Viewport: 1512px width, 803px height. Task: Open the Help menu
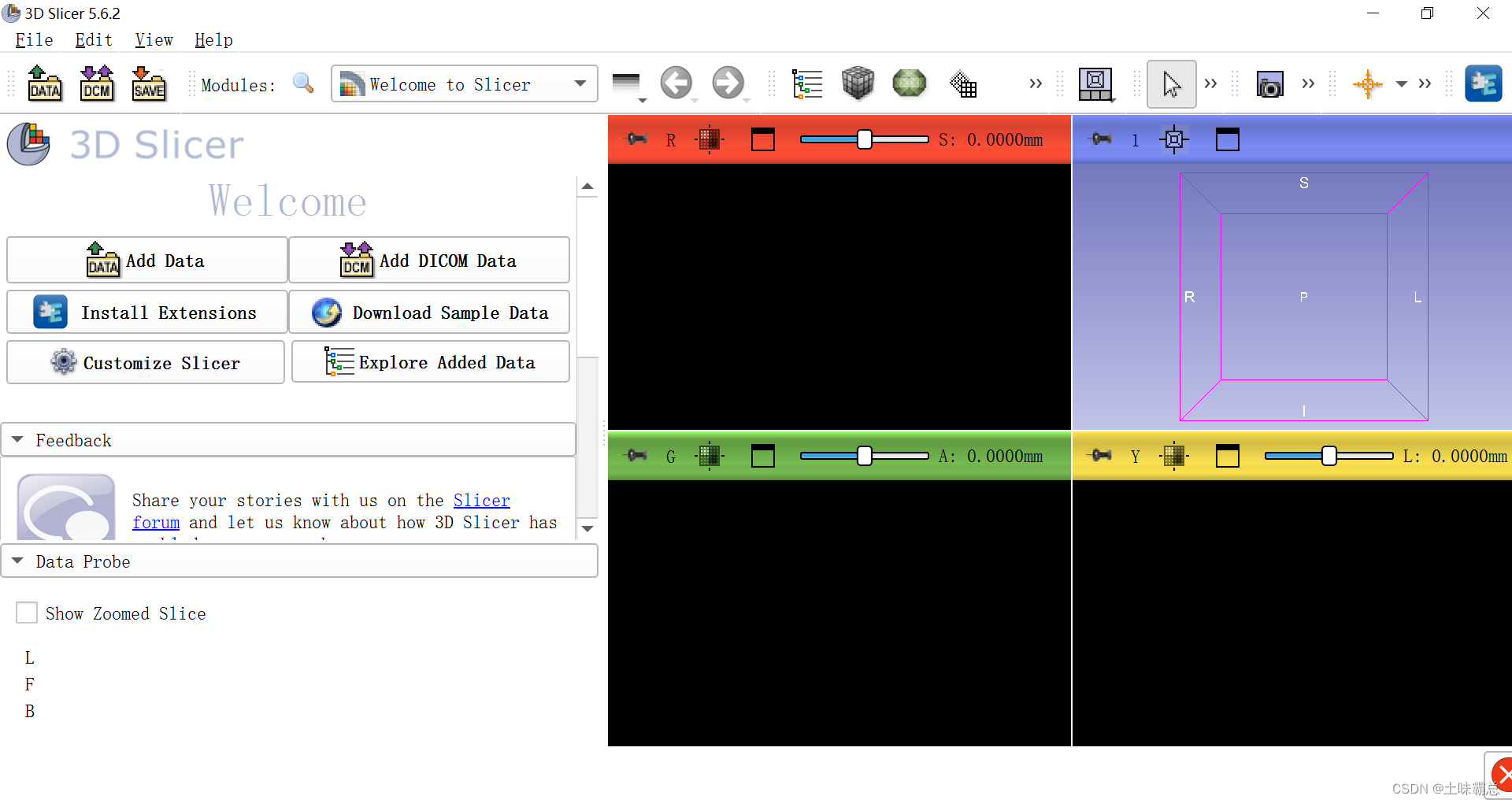click(213, 40)
